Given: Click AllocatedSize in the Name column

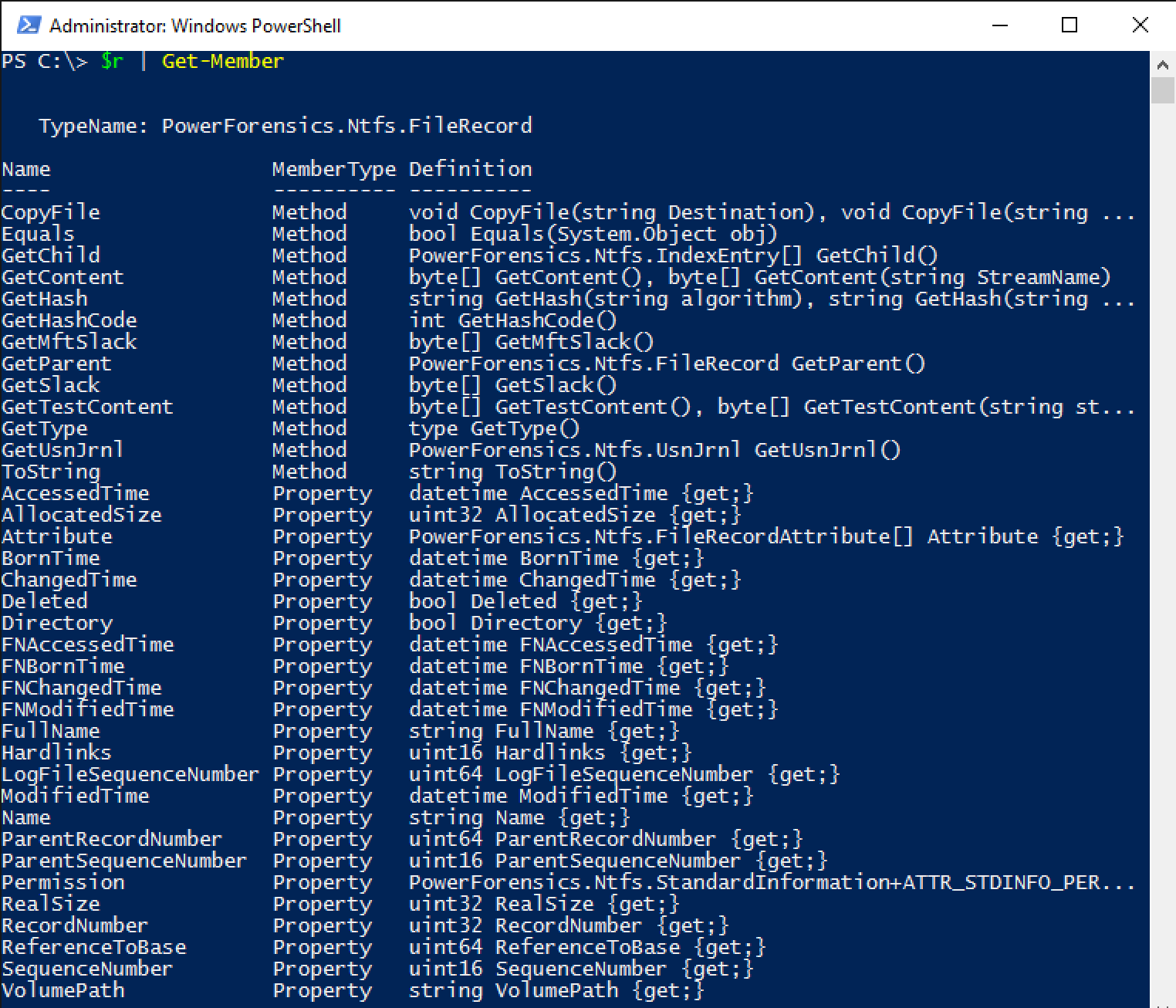Looking at the screenshot, I should coord(82,515).
